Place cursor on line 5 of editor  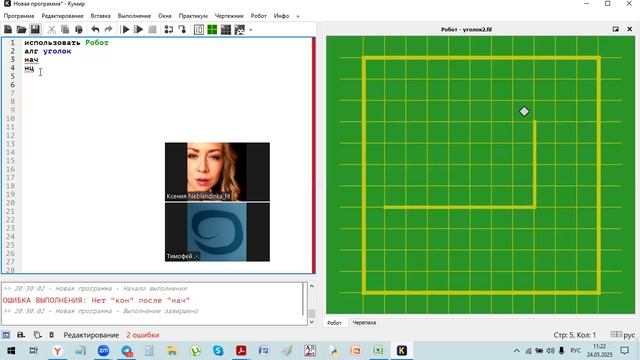(167, 76)
